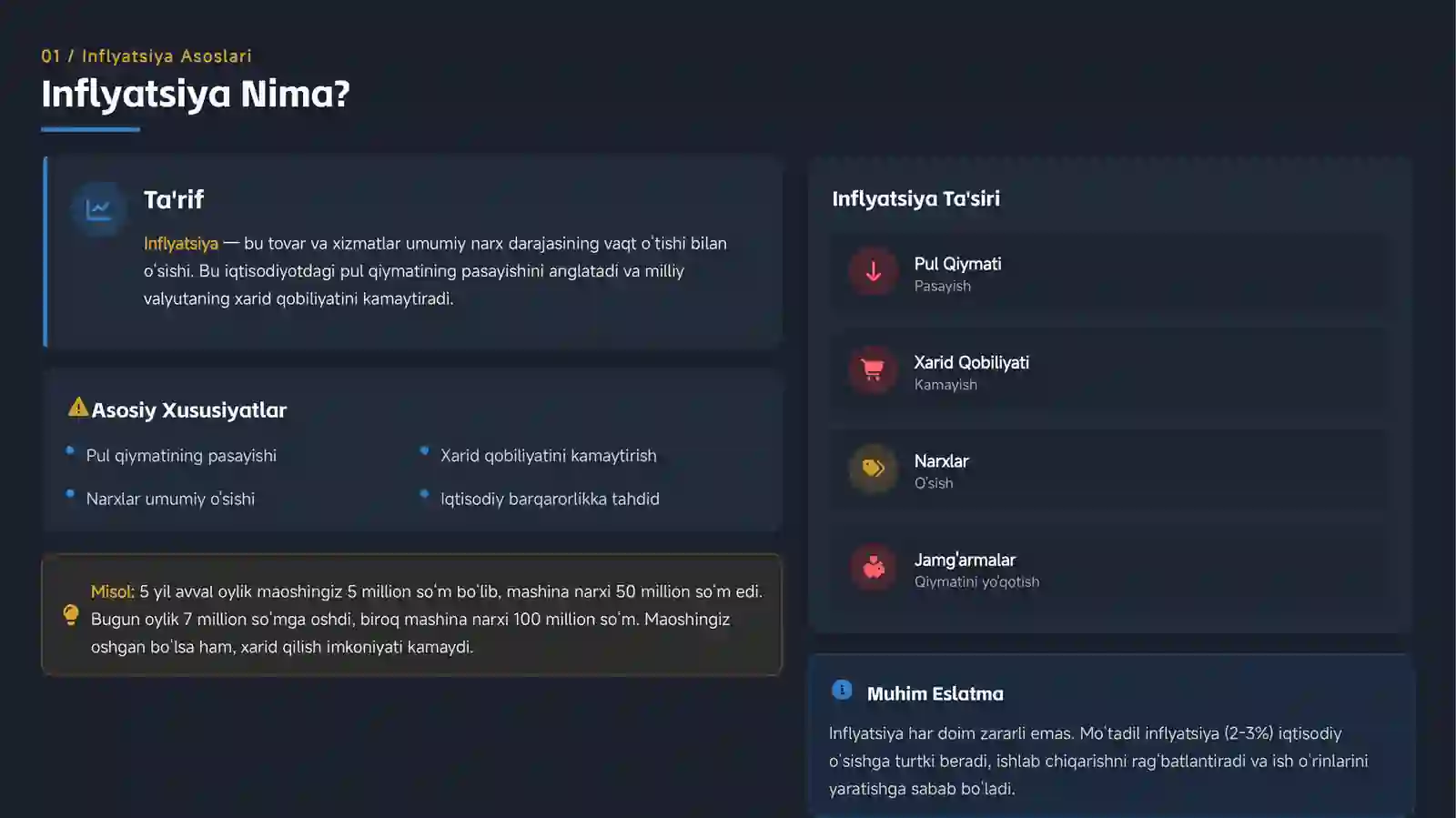1456x818 pixels.
Task: Click the highlighted word Inflyatsiya in the definition
Action: 181,244
